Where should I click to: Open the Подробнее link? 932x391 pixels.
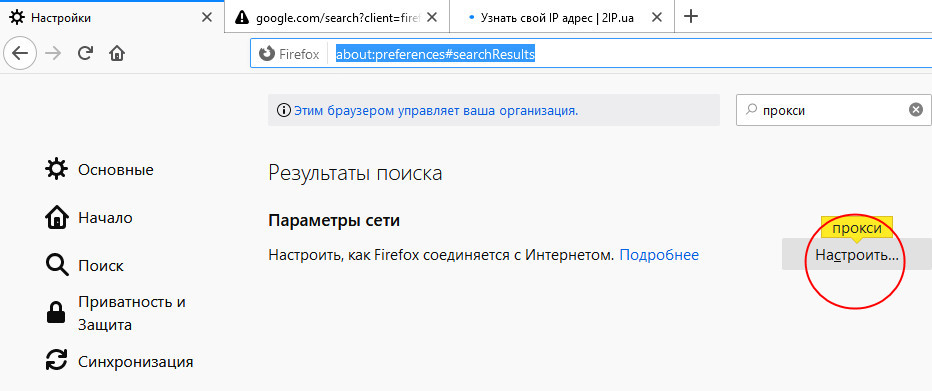pyautogui.click(x=659, y=255)
